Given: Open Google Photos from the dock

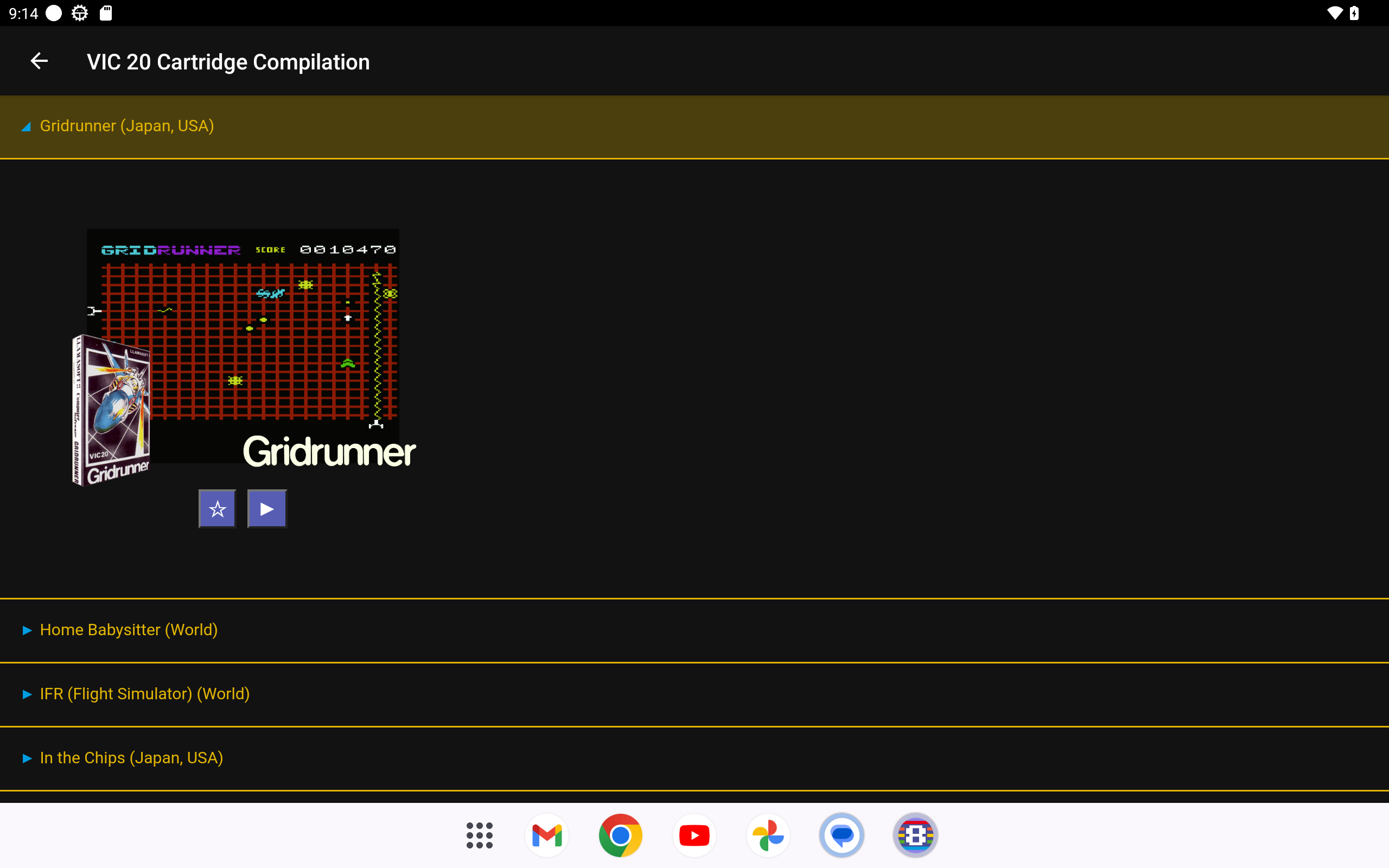Looking at the screenshot, I should [x=768, y=835].
